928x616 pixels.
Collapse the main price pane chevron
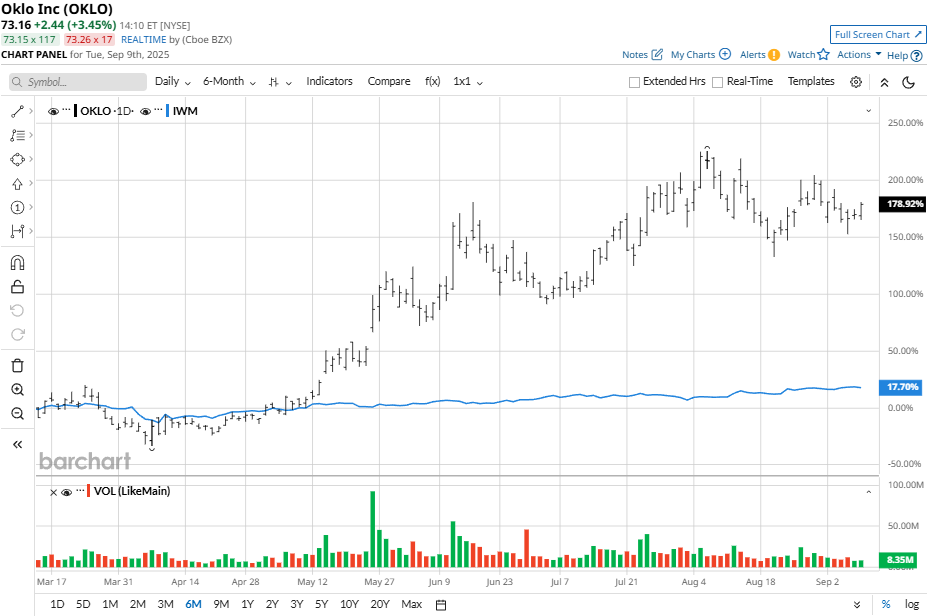point(869,111)
